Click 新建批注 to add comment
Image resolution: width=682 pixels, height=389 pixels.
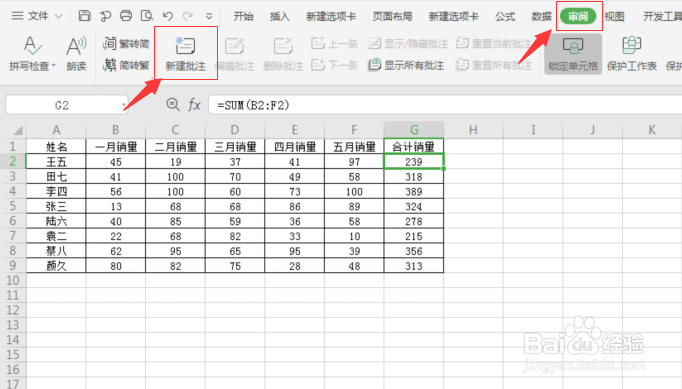tap(186, 54)
